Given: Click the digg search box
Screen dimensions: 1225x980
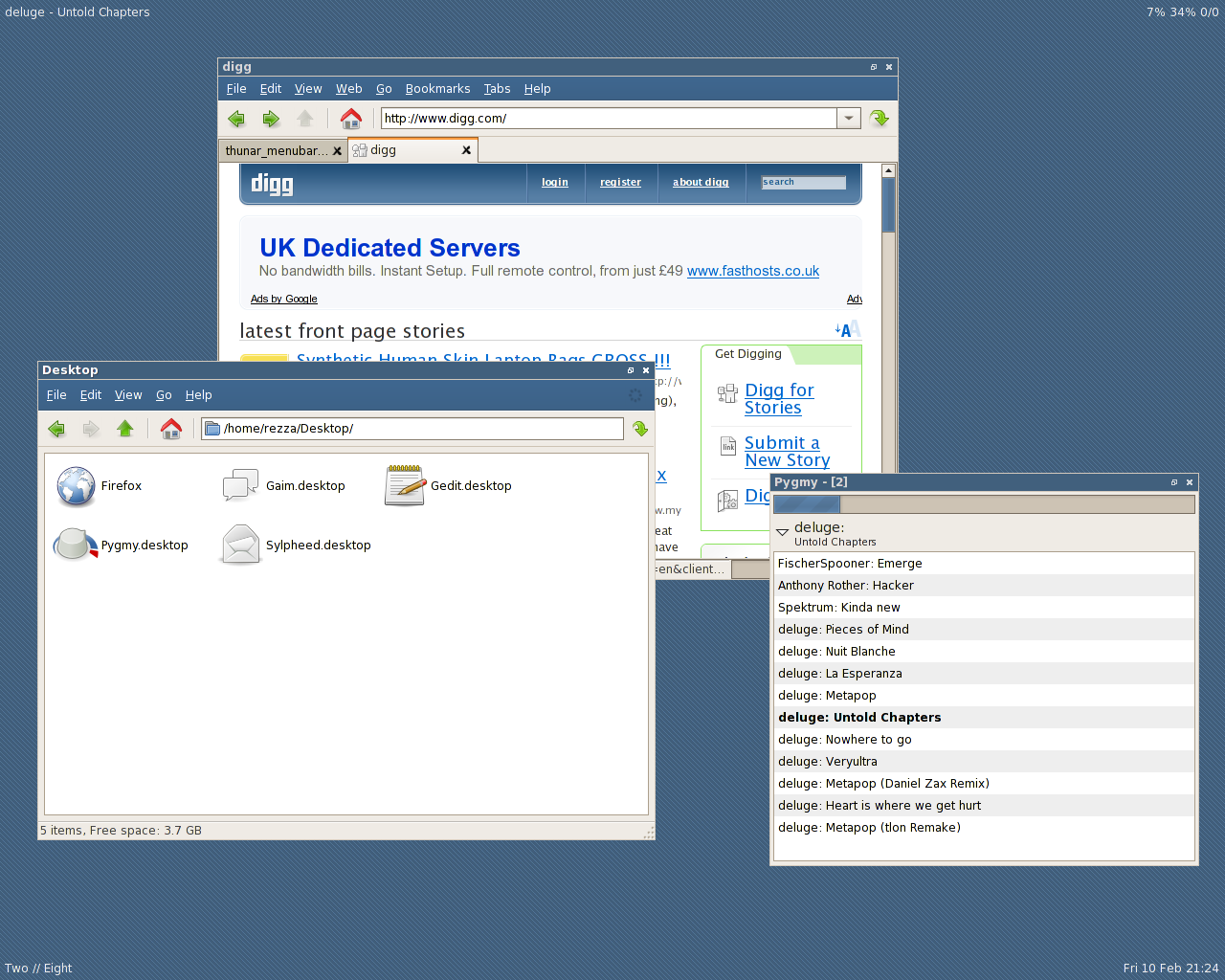Looking at the screenshot, I should tap(804, 182).
